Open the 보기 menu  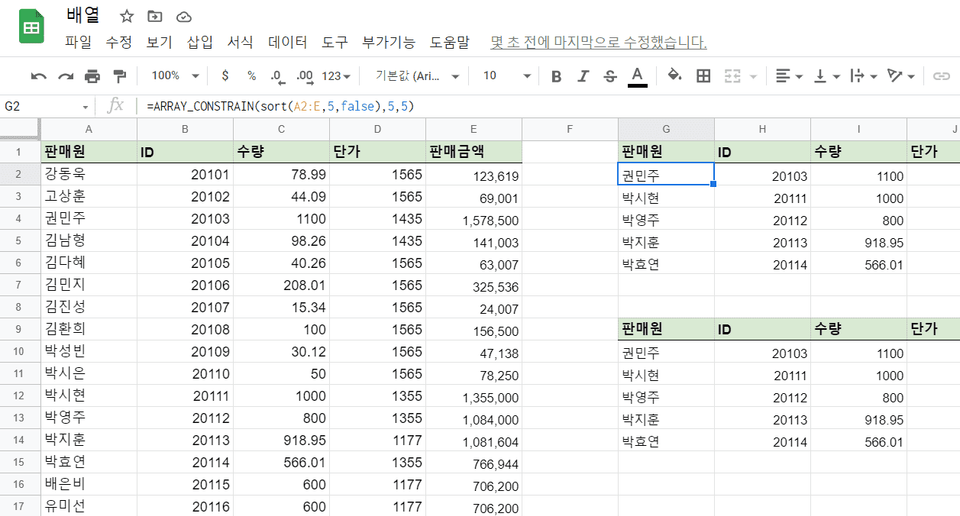point(159,42)
